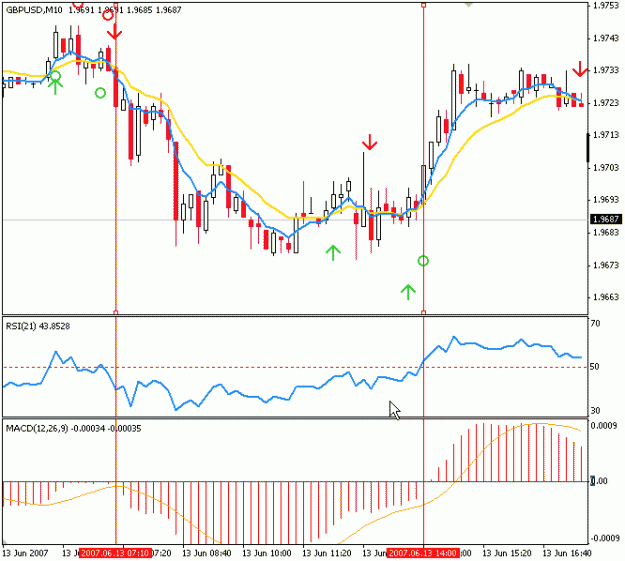Click the 1.9733 price axis value
Screen dimensions: 625x561
(606, 70)
